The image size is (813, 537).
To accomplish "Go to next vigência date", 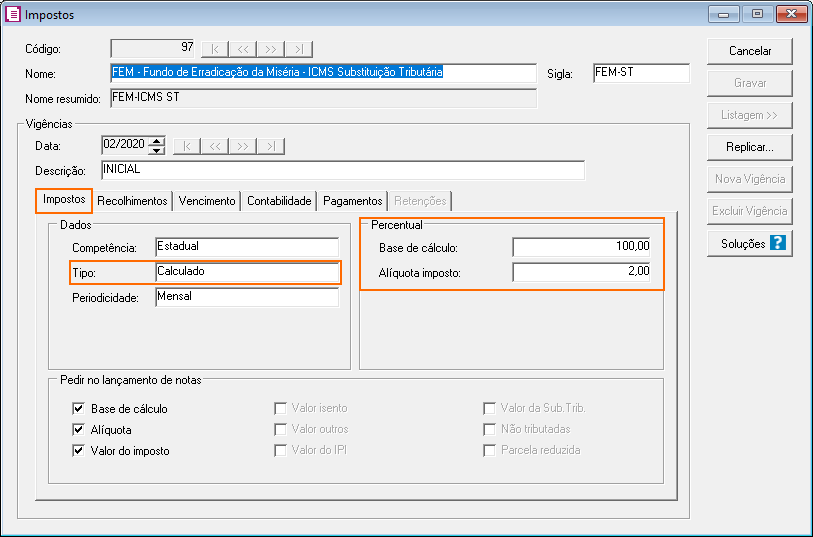I will pyautogui.click(x=243, y=146).
